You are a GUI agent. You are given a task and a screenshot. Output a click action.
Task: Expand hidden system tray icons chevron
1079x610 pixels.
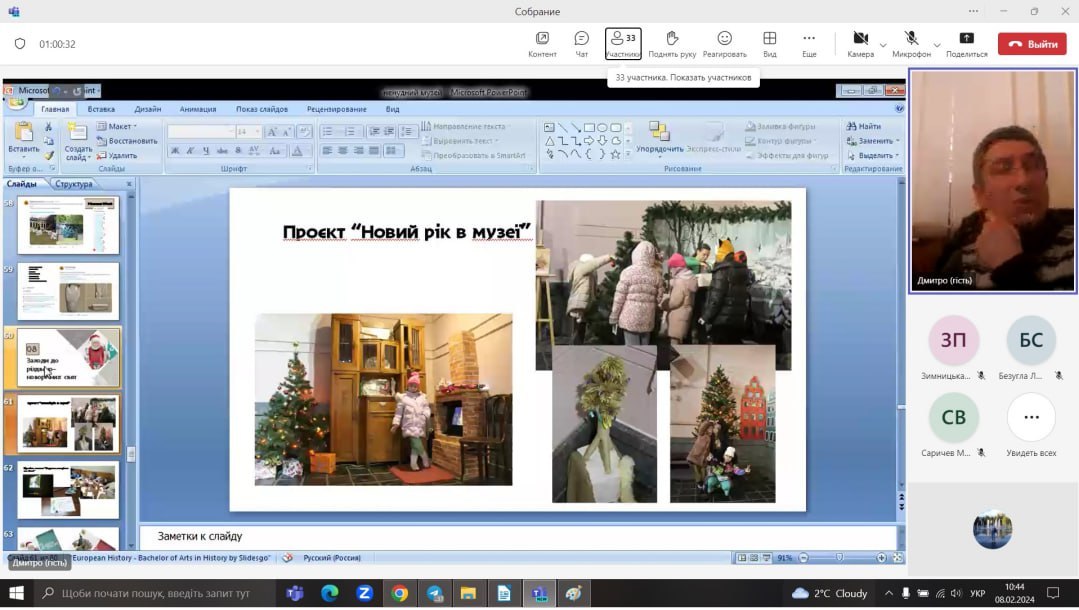click(x=888, y=593)
